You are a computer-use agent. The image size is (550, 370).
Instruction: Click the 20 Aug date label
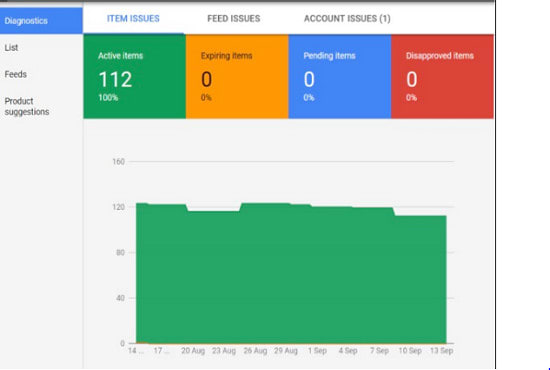tap(193, 351)
